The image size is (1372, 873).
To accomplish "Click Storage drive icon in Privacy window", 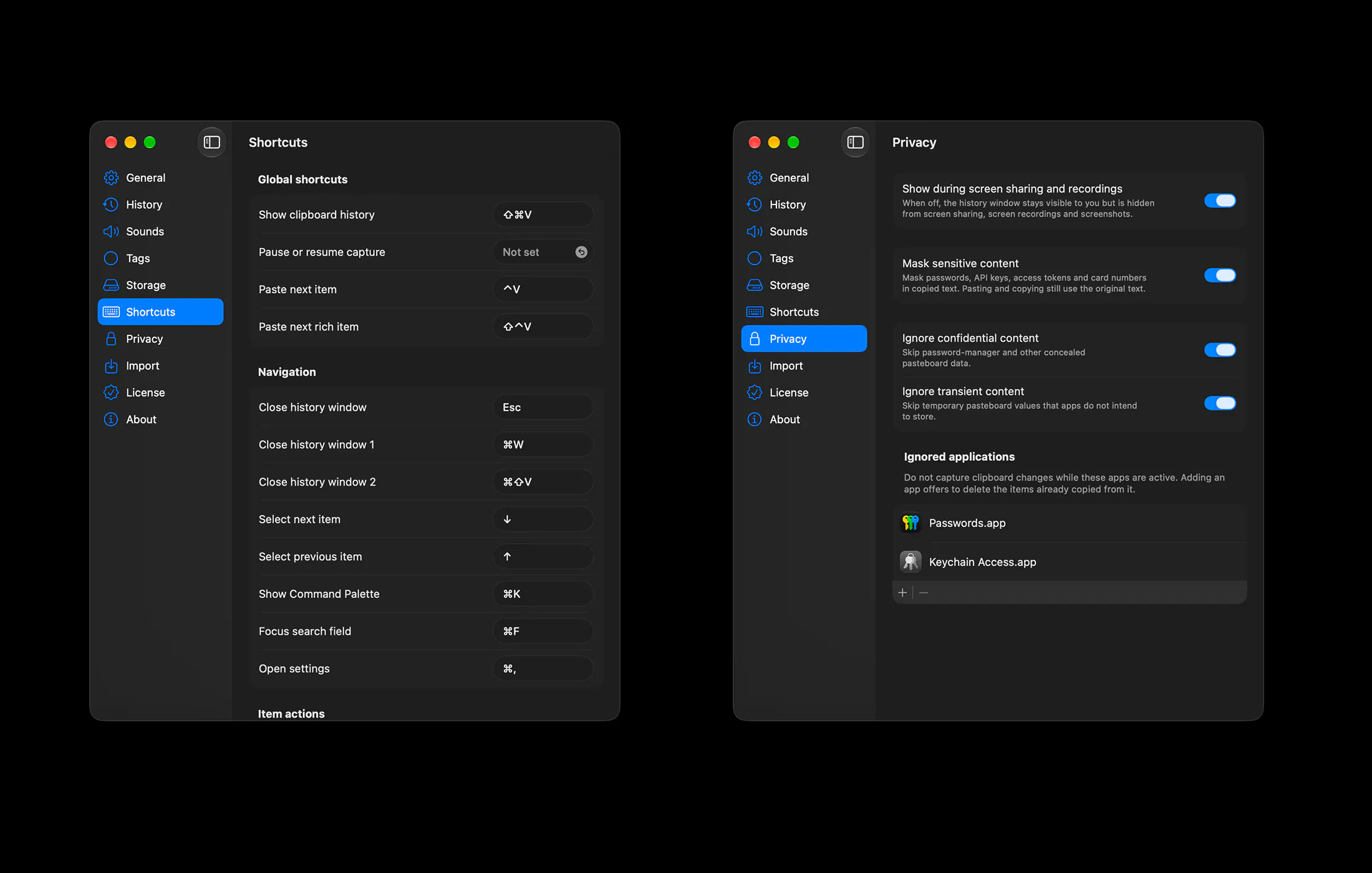I will (x=755, y=285).
